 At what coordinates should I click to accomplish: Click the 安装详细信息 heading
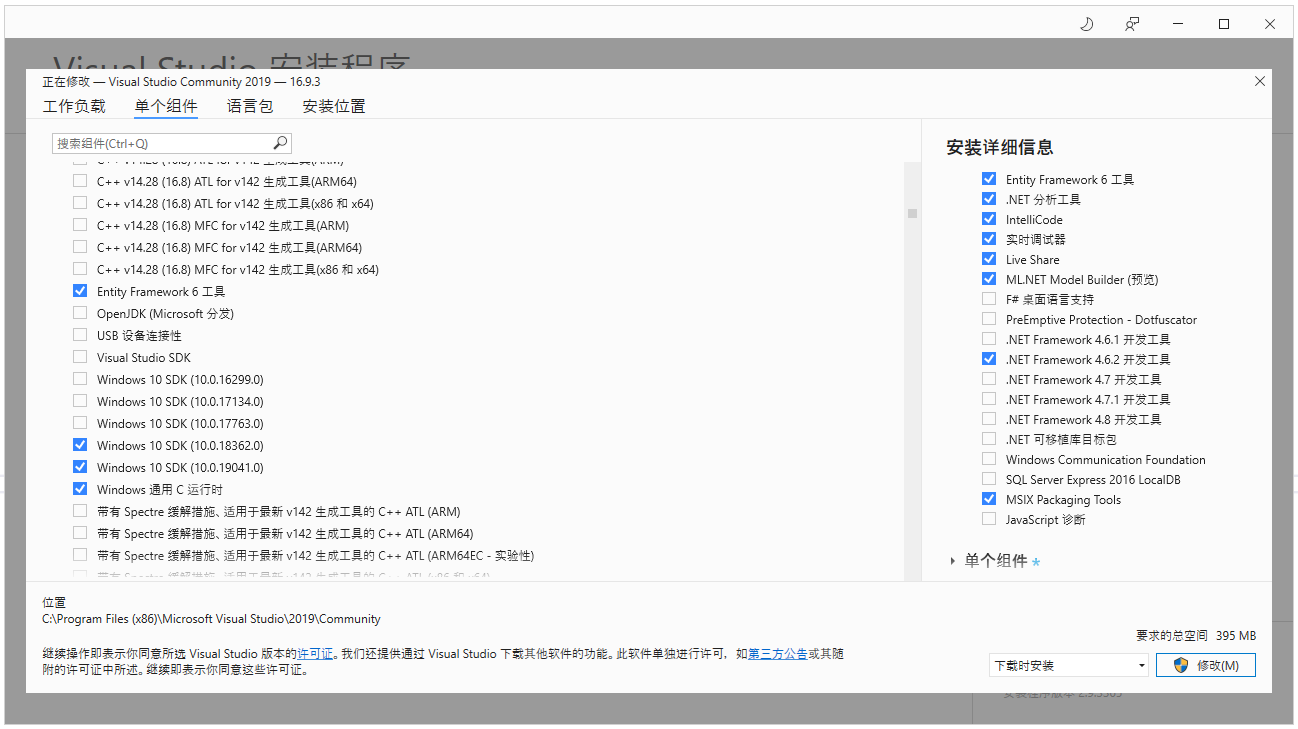1000,147
